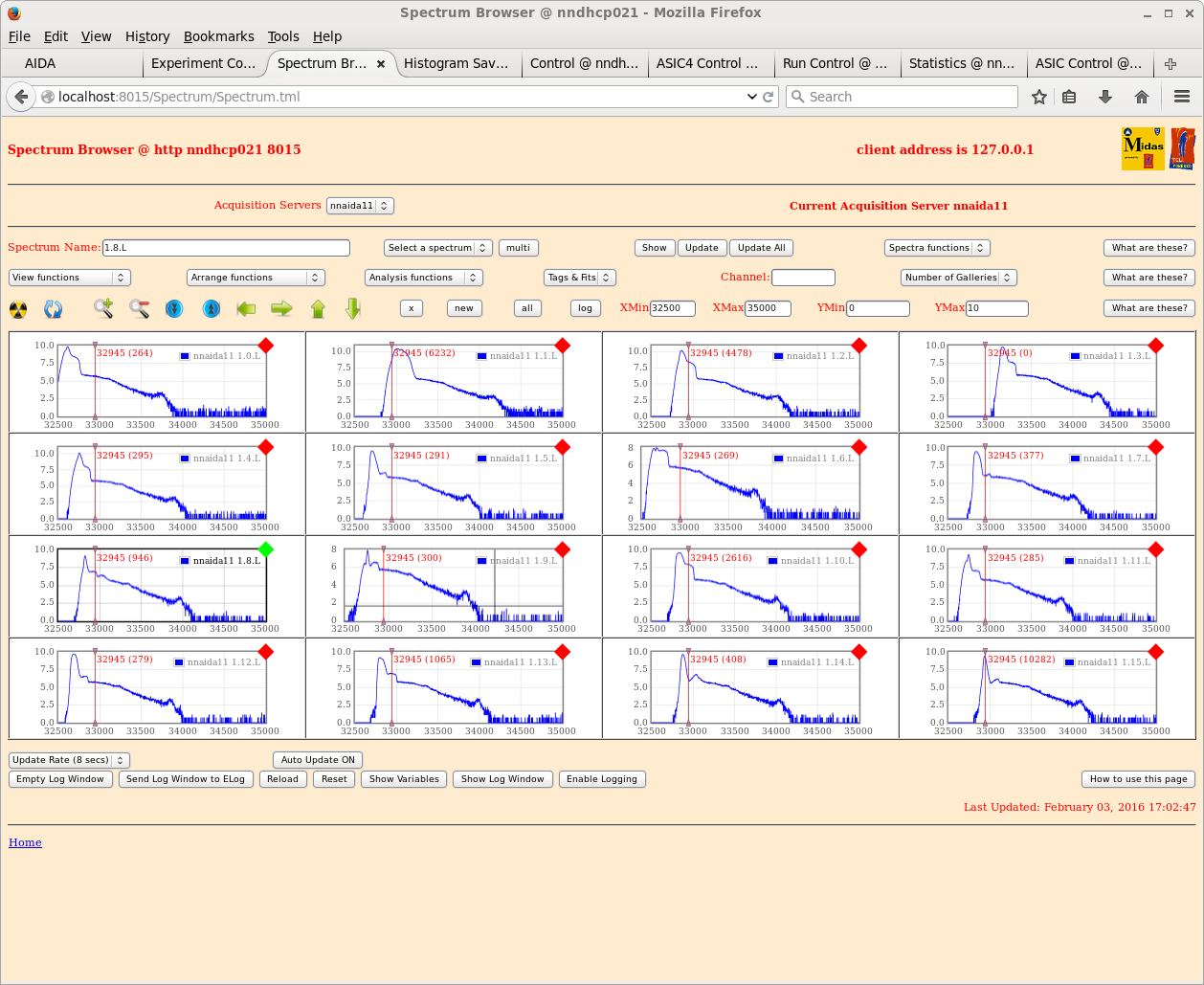Image resolution: width=1204 pixels, height=985 pixels.
Task: Open the Update Rate (8 secs) dropdown
Action: pos(69,760)
